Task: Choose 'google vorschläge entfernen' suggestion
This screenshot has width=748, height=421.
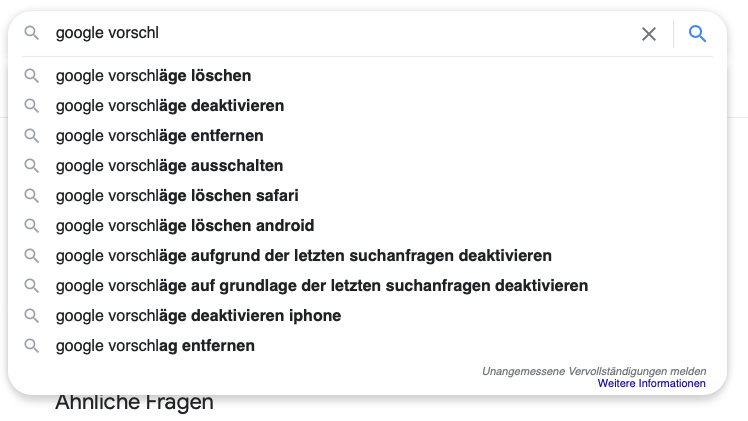Action: (x=367, y=136)
